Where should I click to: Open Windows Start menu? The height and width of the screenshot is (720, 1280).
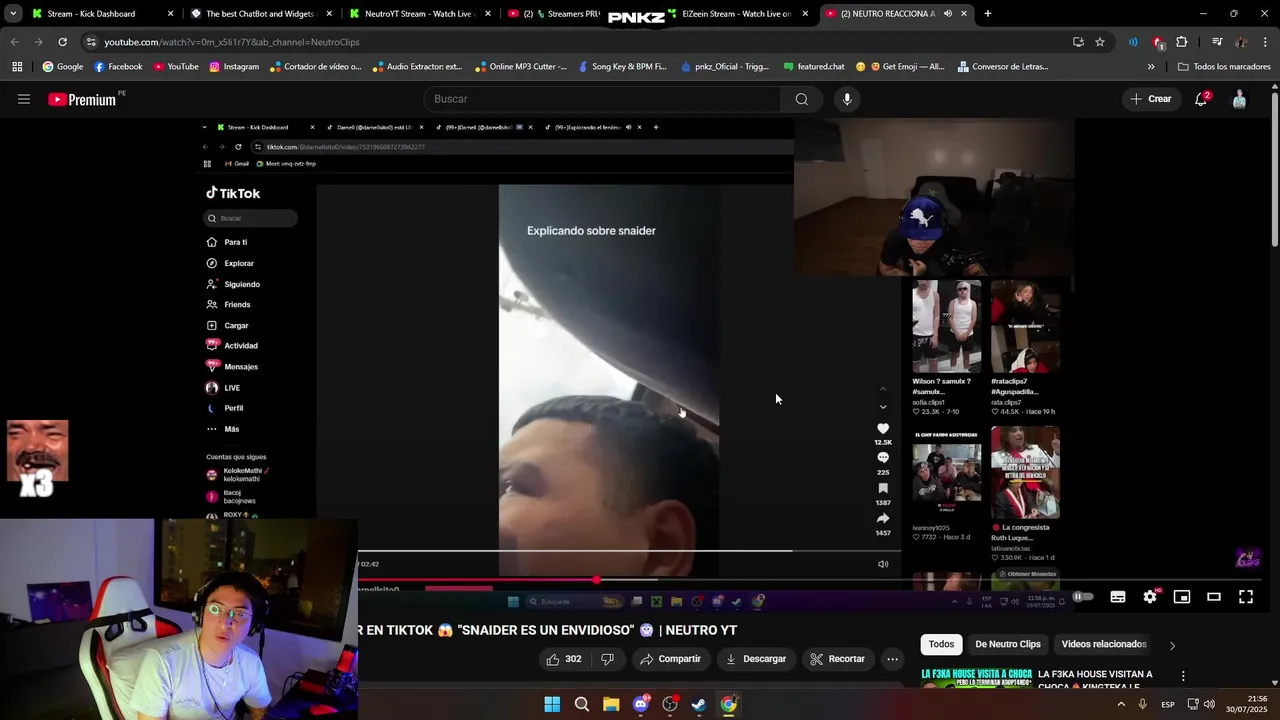pos(552,705)
